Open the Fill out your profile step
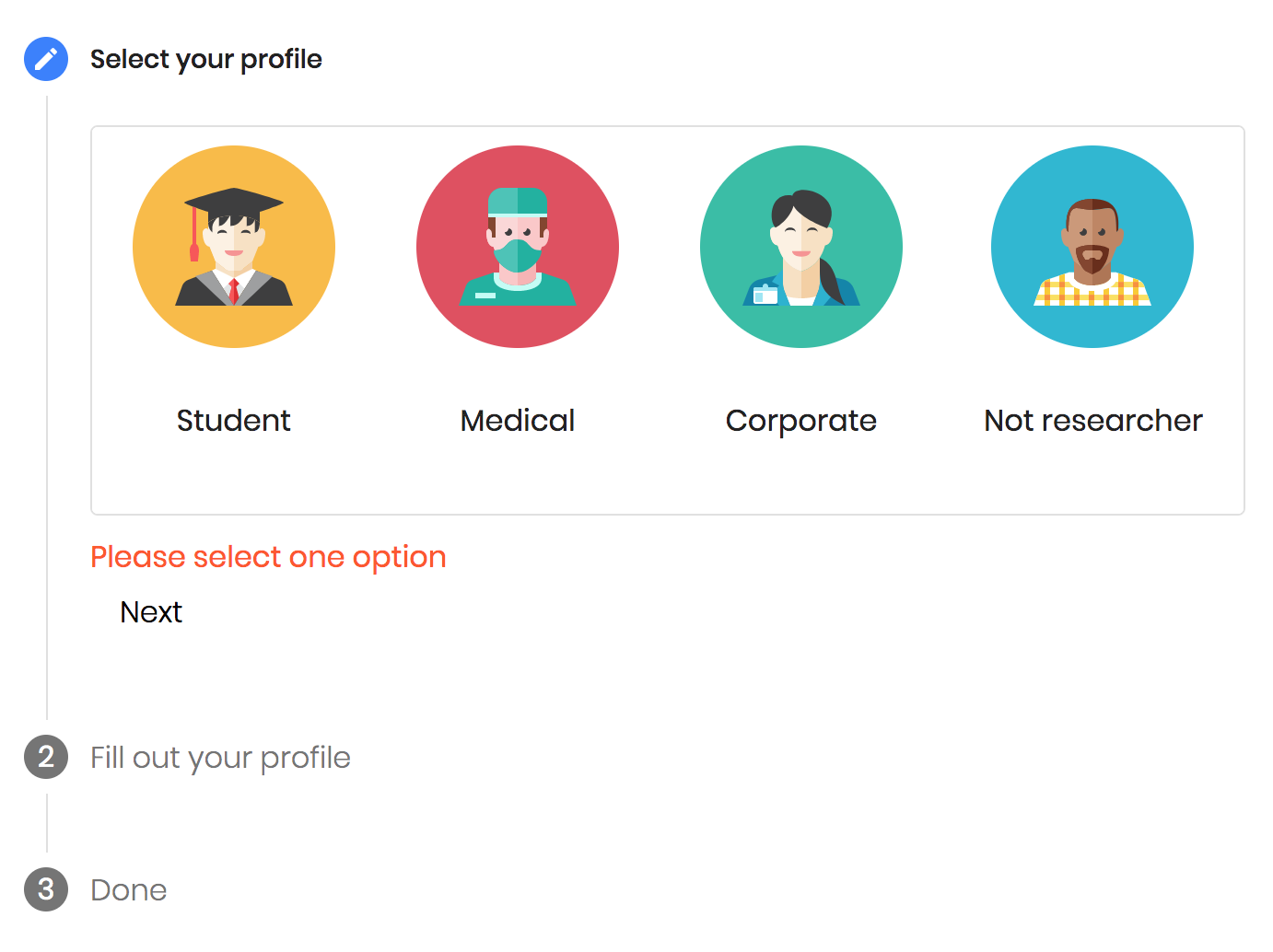1273x952 pixels. coord(220,758)
